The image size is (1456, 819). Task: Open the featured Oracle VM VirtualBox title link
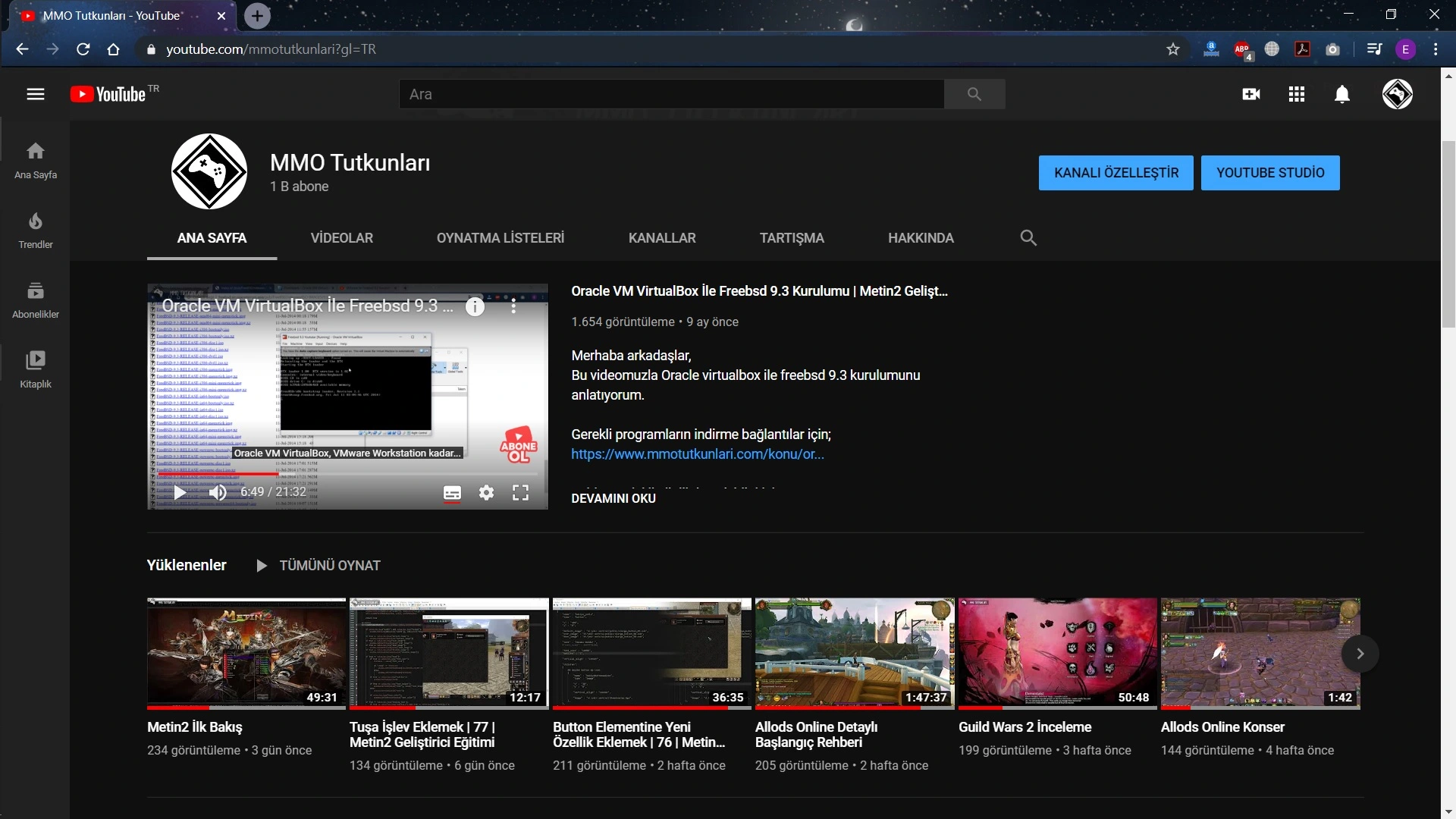tap(759, 291)
